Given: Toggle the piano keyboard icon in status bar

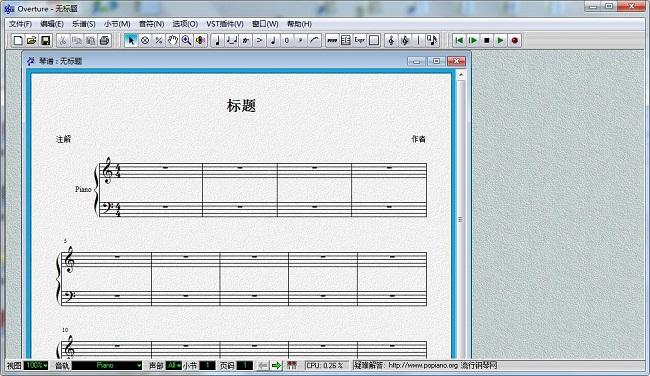Looking at the screenshot, I should click(292, 365).
